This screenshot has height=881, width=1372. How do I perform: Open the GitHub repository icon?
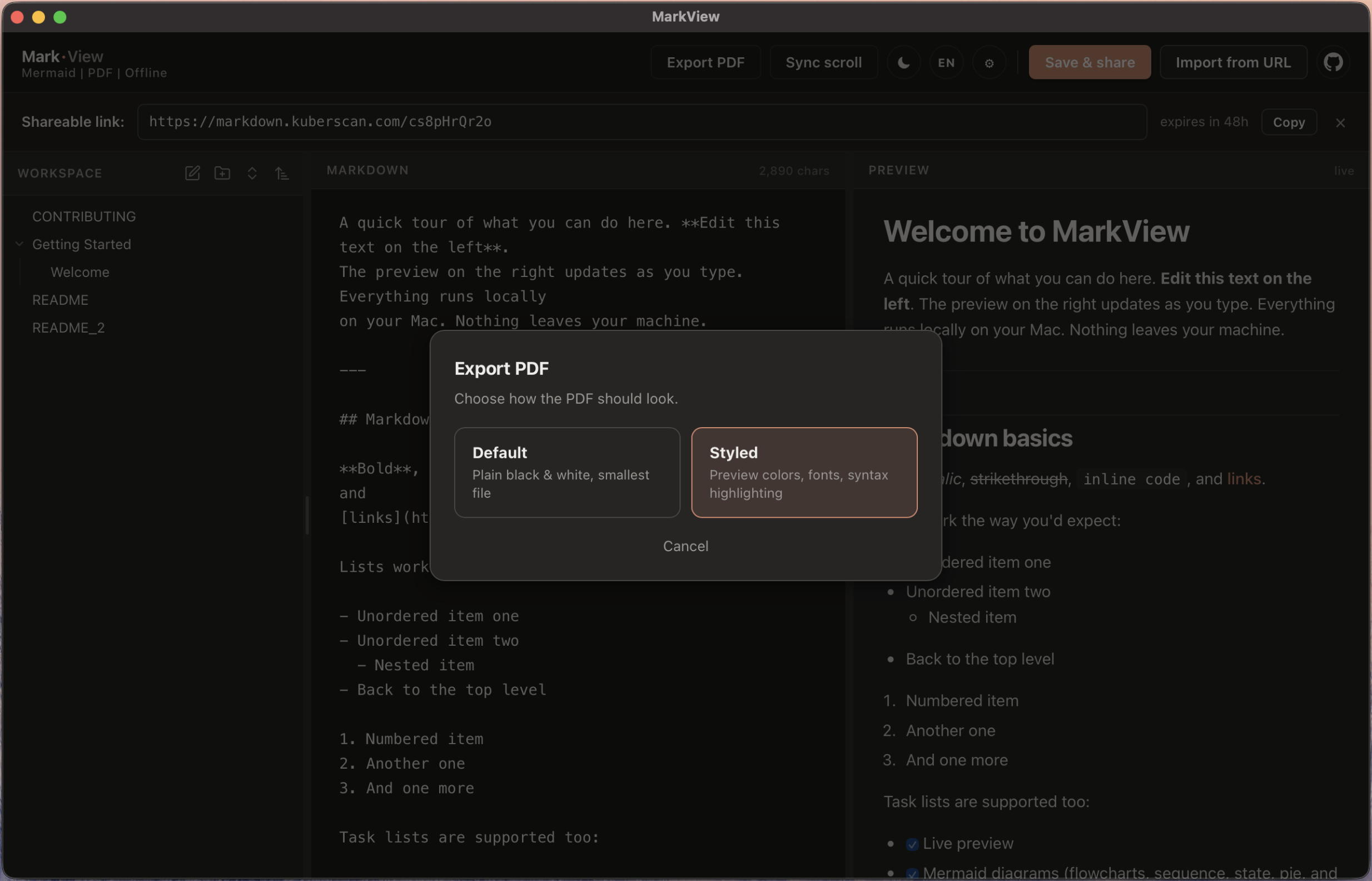(x=1333, y=62)
